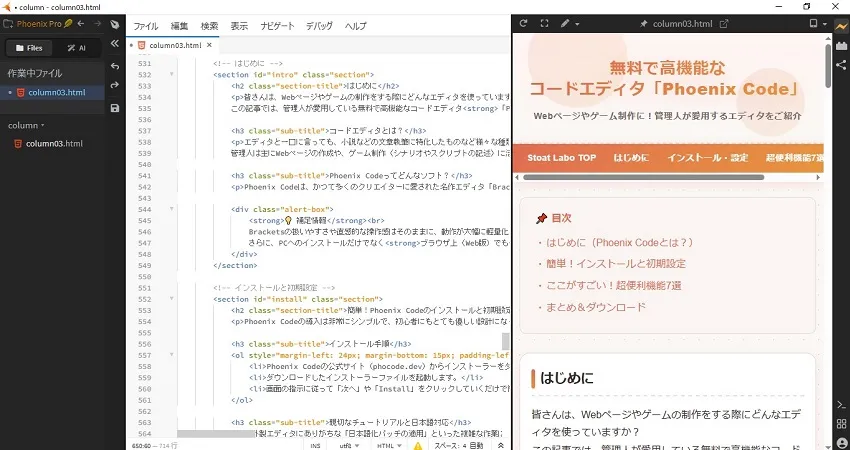Open the user profile icon
This screenshot has width=850, height=450.
pyautogui.click(x=841, y=442)
